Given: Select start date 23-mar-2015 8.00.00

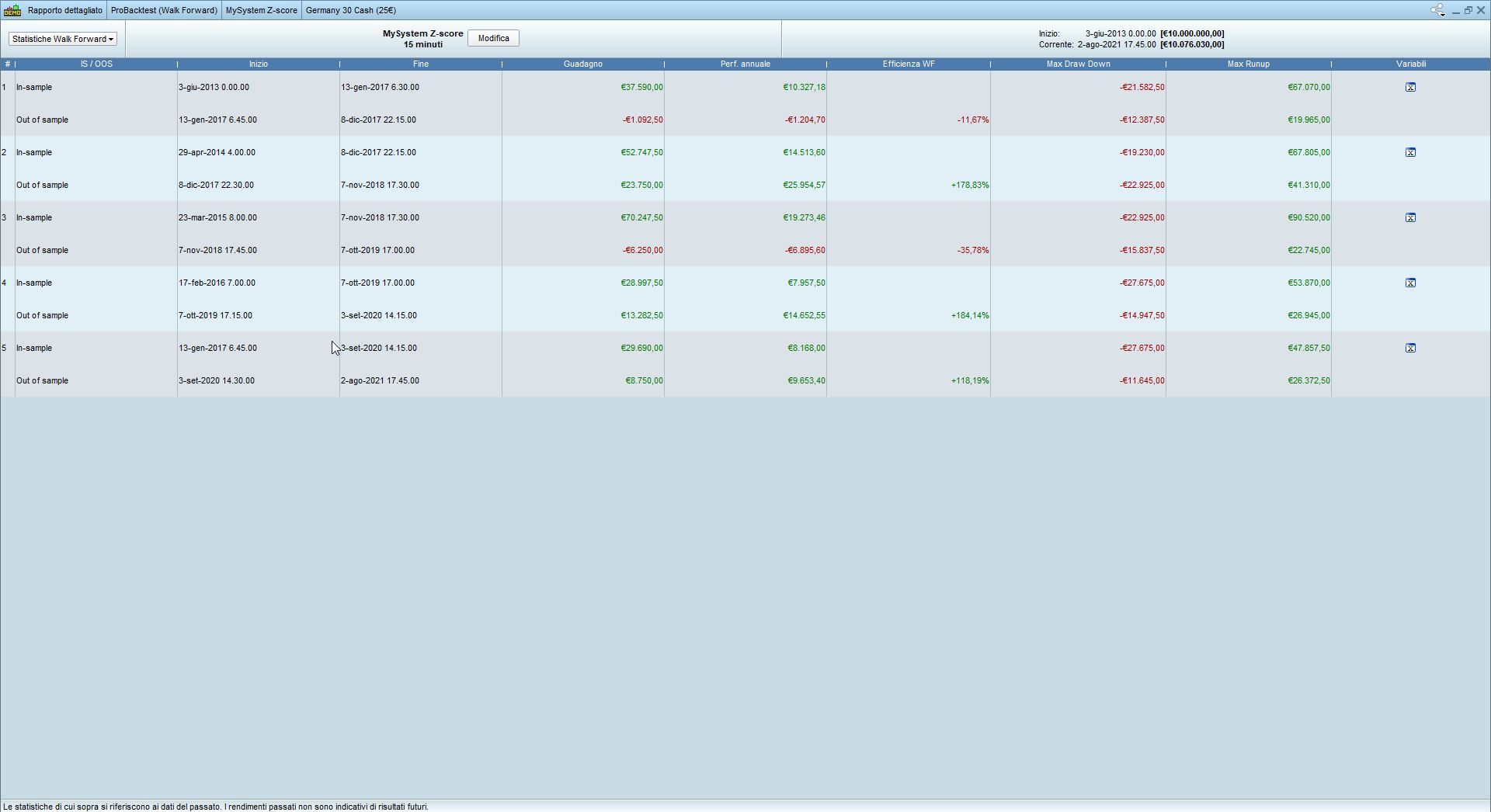Looking at the screenshot, I should coord(217,217).
